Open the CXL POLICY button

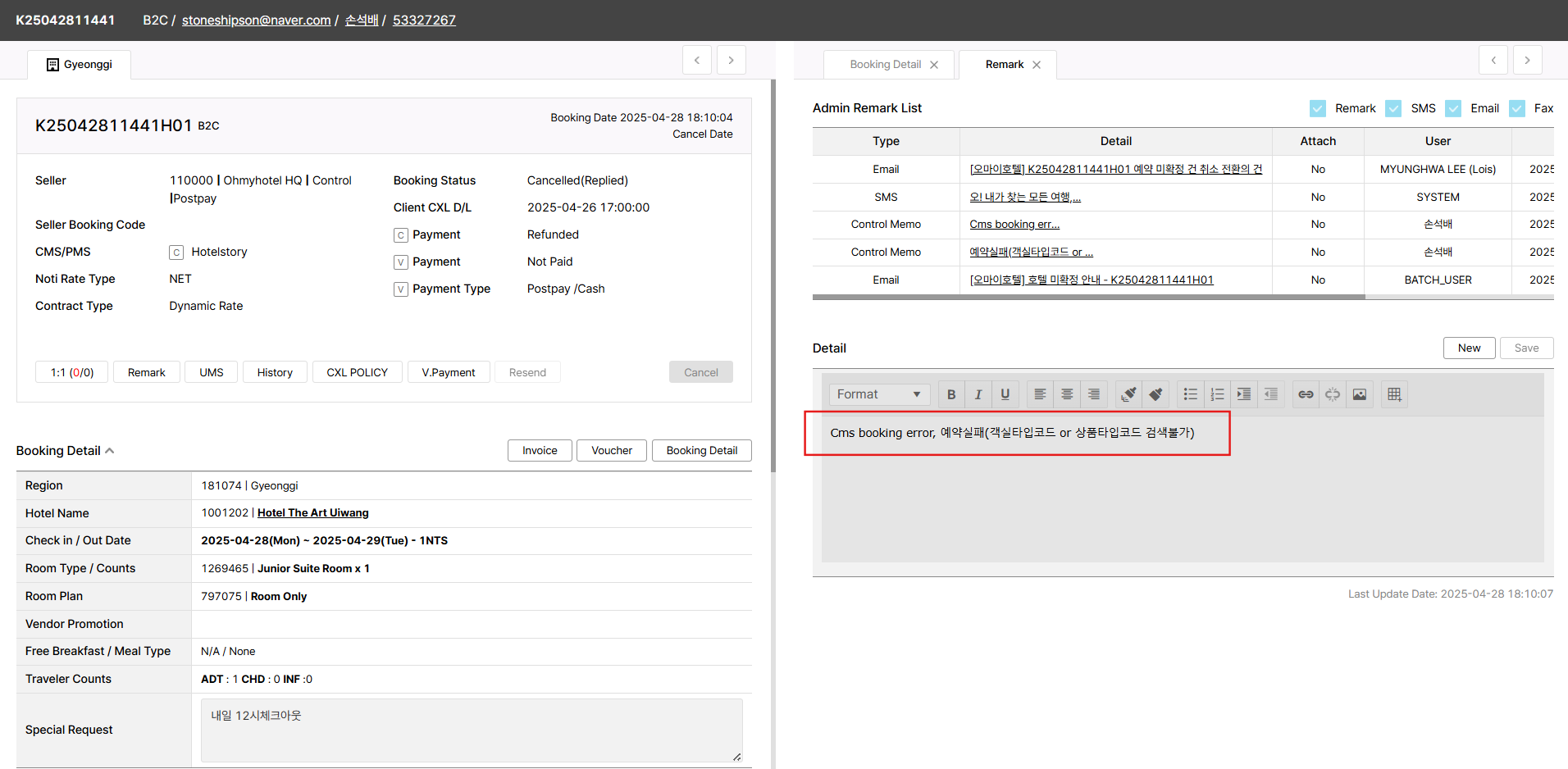click(x=357, y=372)
